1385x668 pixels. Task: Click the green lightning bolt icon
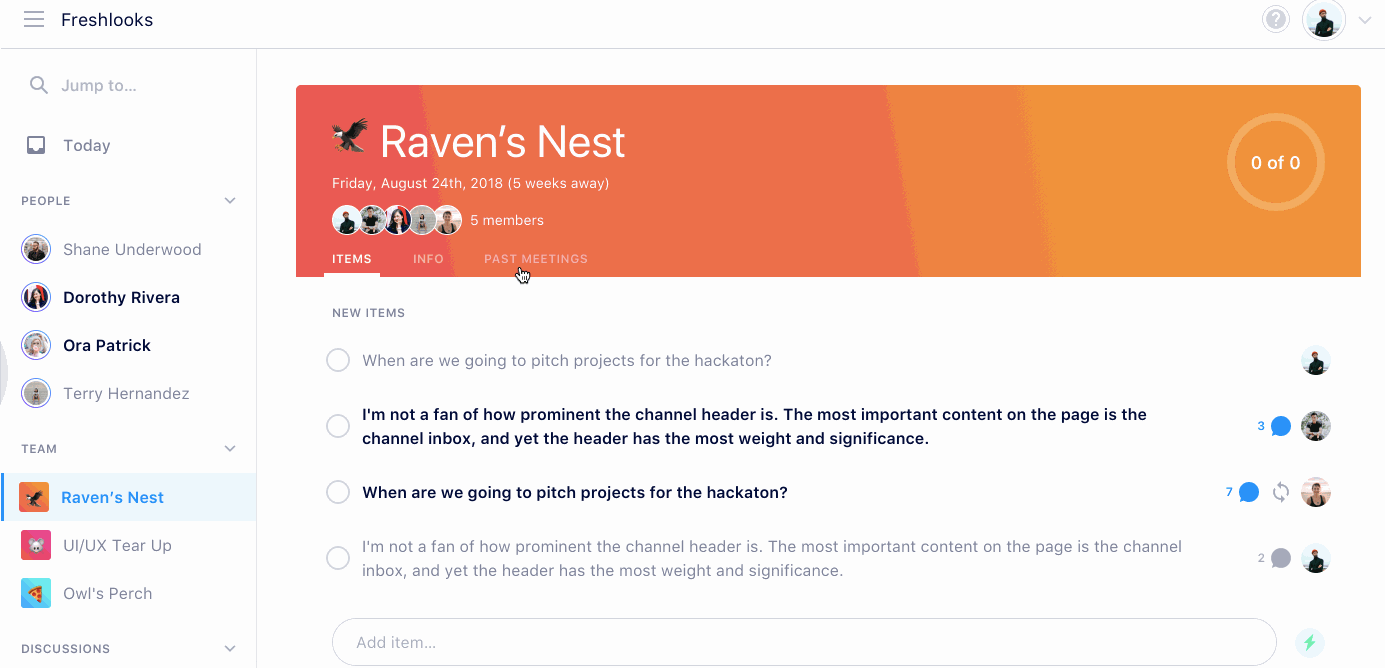click(x=1309, y=642)
